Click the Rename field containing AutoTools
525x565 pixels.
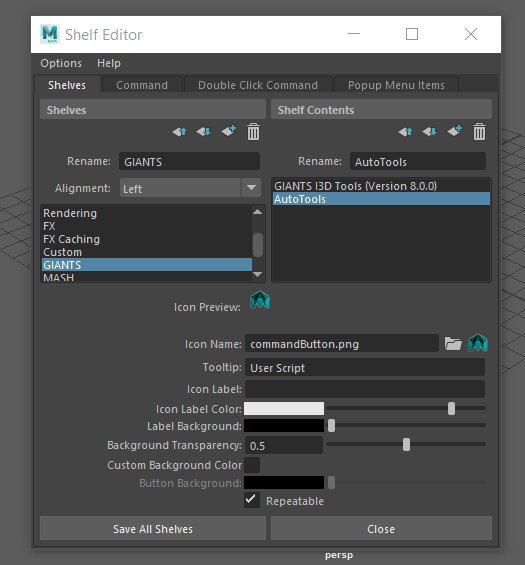pos(418,161)
